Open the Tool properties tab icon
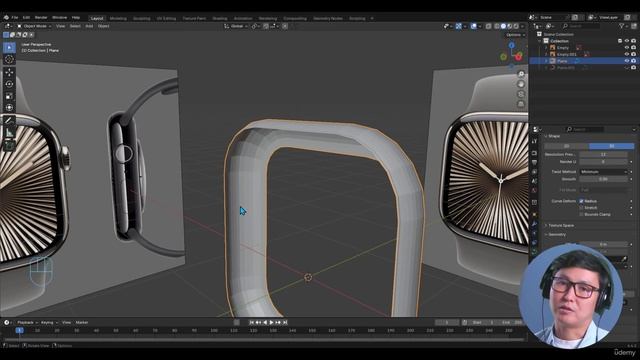Viewport: 640px width, 360px height. [x=534, y=141]
